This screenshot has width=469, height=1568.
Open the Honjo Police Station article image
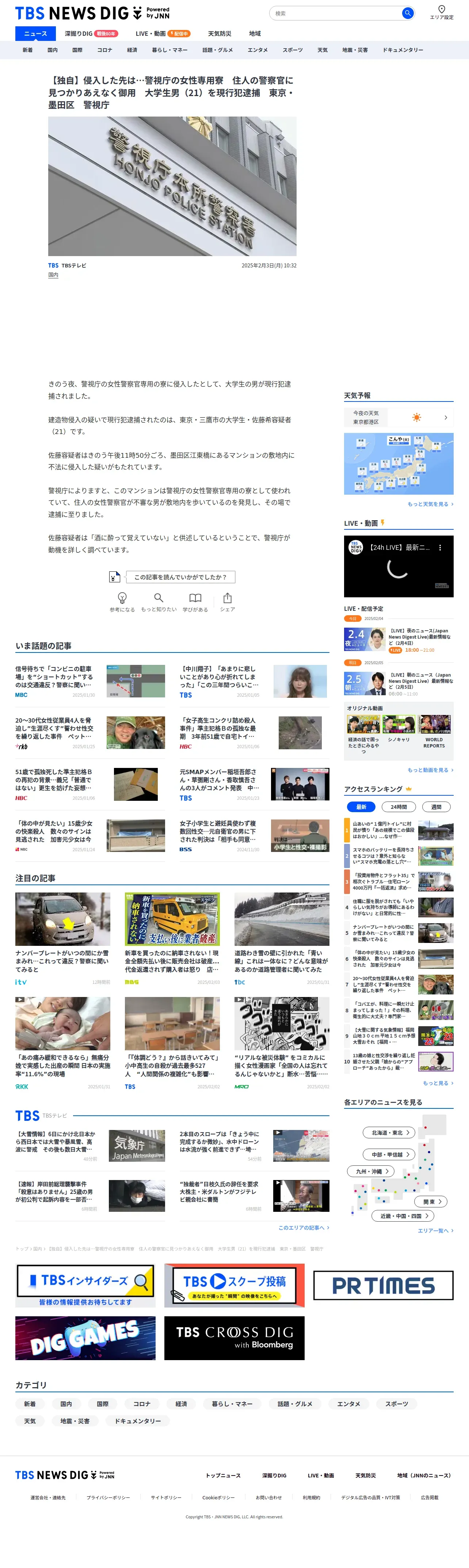point(172,186)
